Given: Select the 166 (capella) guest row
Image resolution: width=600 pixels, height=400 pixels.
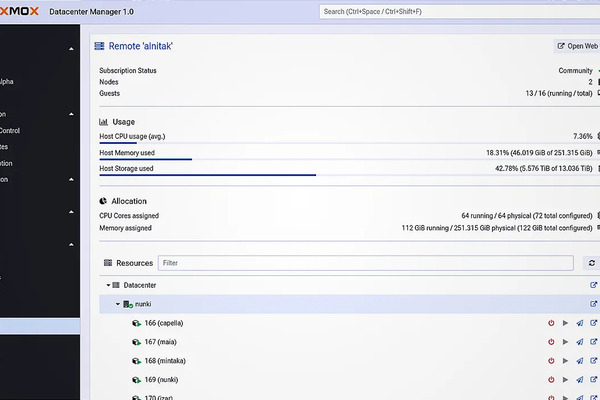Looking at the screenshot, I should 349,323.
